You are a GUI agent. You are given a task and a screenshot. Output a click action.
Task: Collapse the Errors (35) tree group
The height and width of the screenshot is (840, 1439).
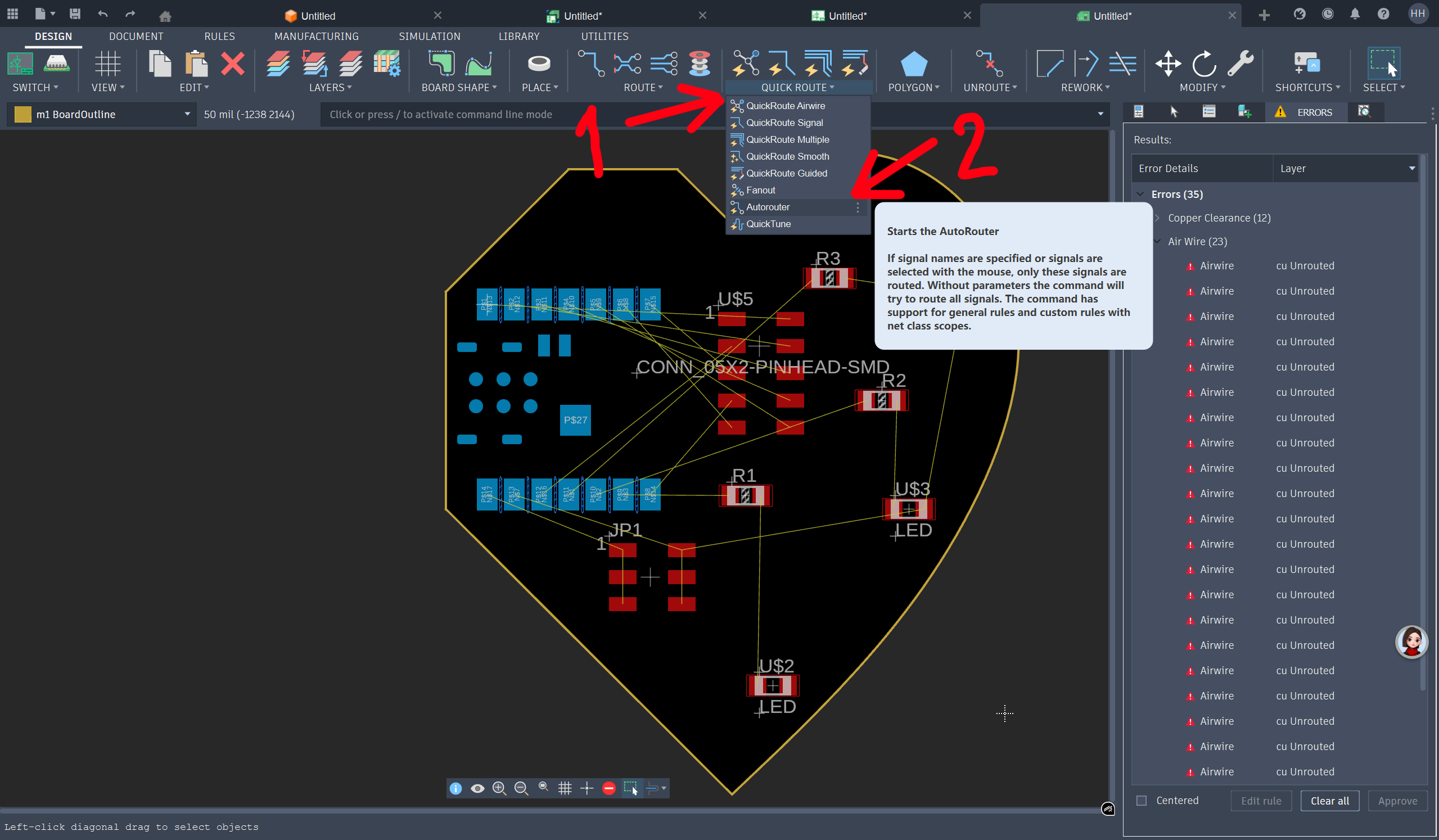tap(1140, 194)
